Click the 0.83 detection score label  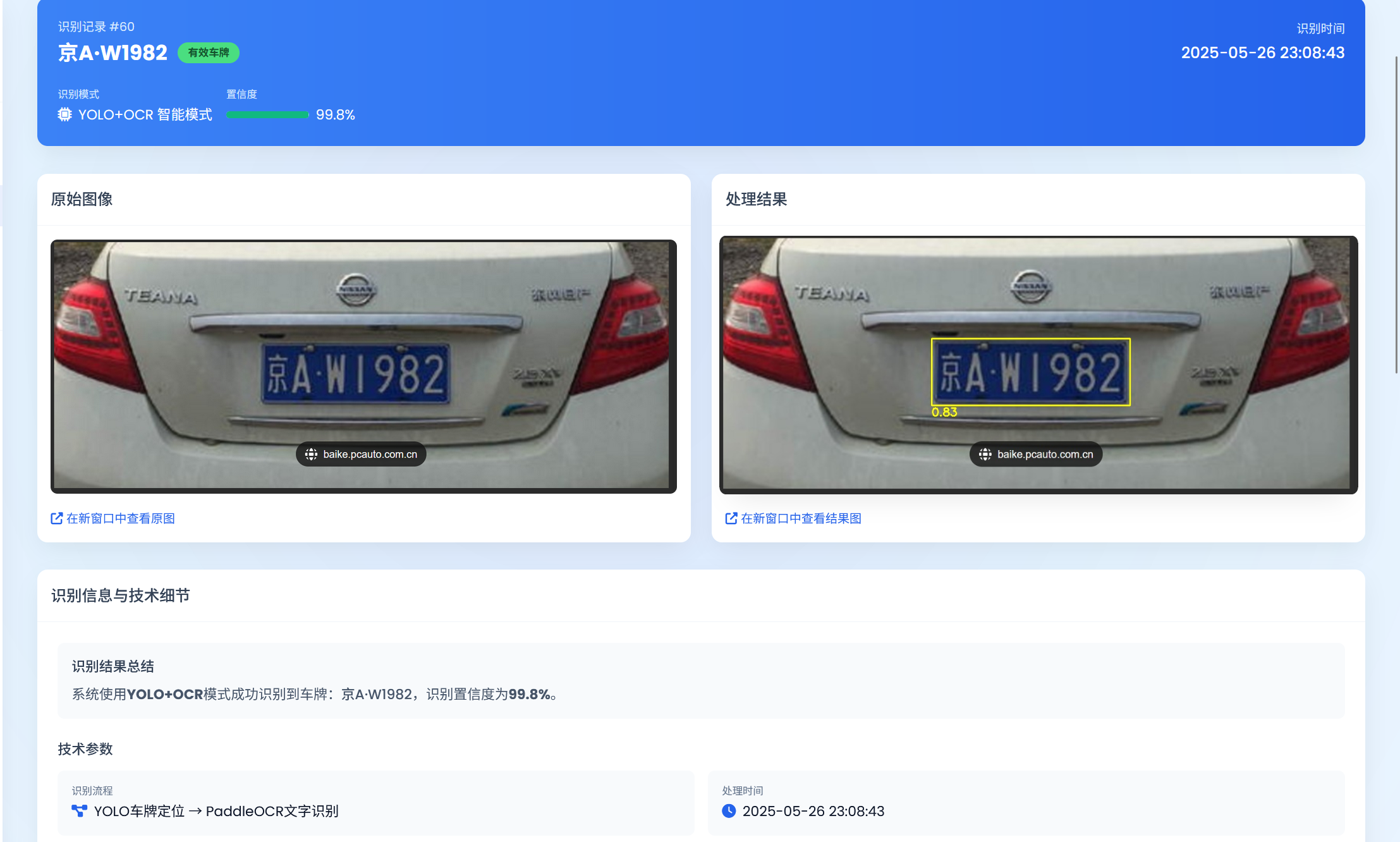coord(944,412)
